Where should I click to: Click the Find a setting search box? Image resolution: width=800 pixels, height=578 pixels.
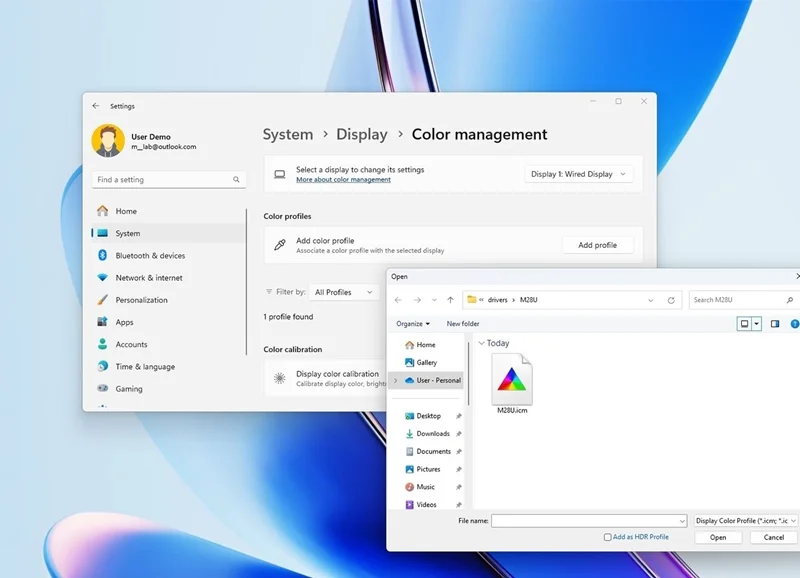point(169,180)
